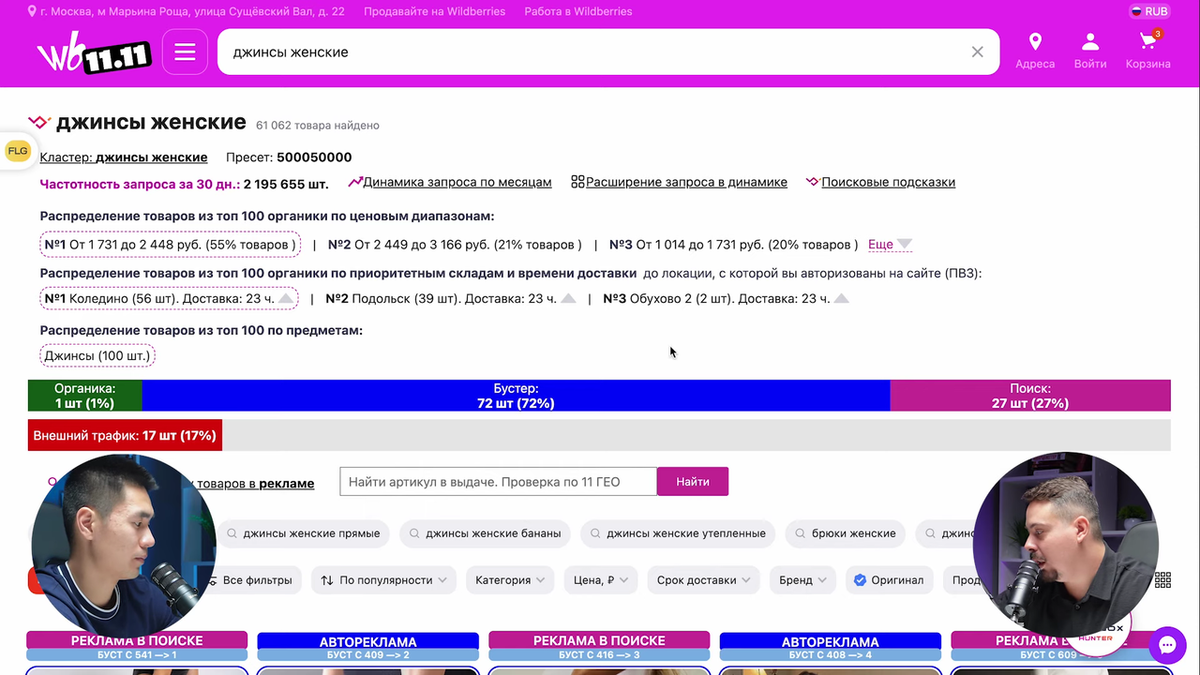Image resolution: width=1200 pixels, height=675 pixels.
Task: Expand the Еще price ranges list
Action: pyautogui.click(x=890, y=244)
